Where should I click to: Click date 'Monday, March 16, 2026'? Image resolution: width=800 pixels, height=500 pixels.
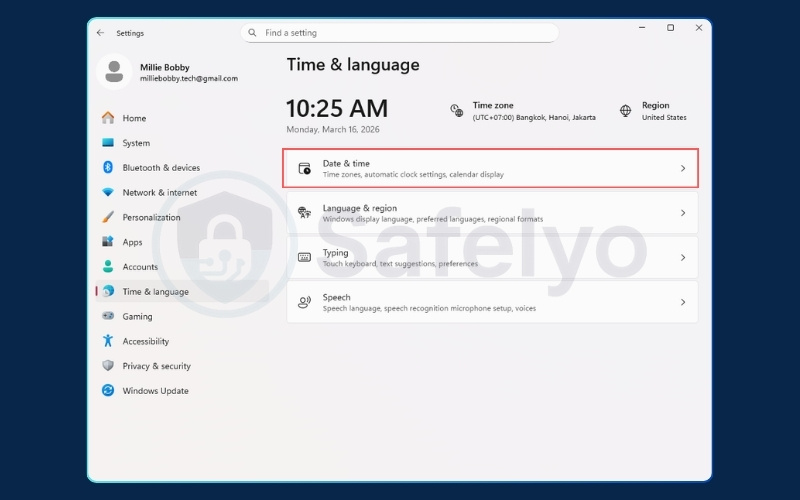333,130
